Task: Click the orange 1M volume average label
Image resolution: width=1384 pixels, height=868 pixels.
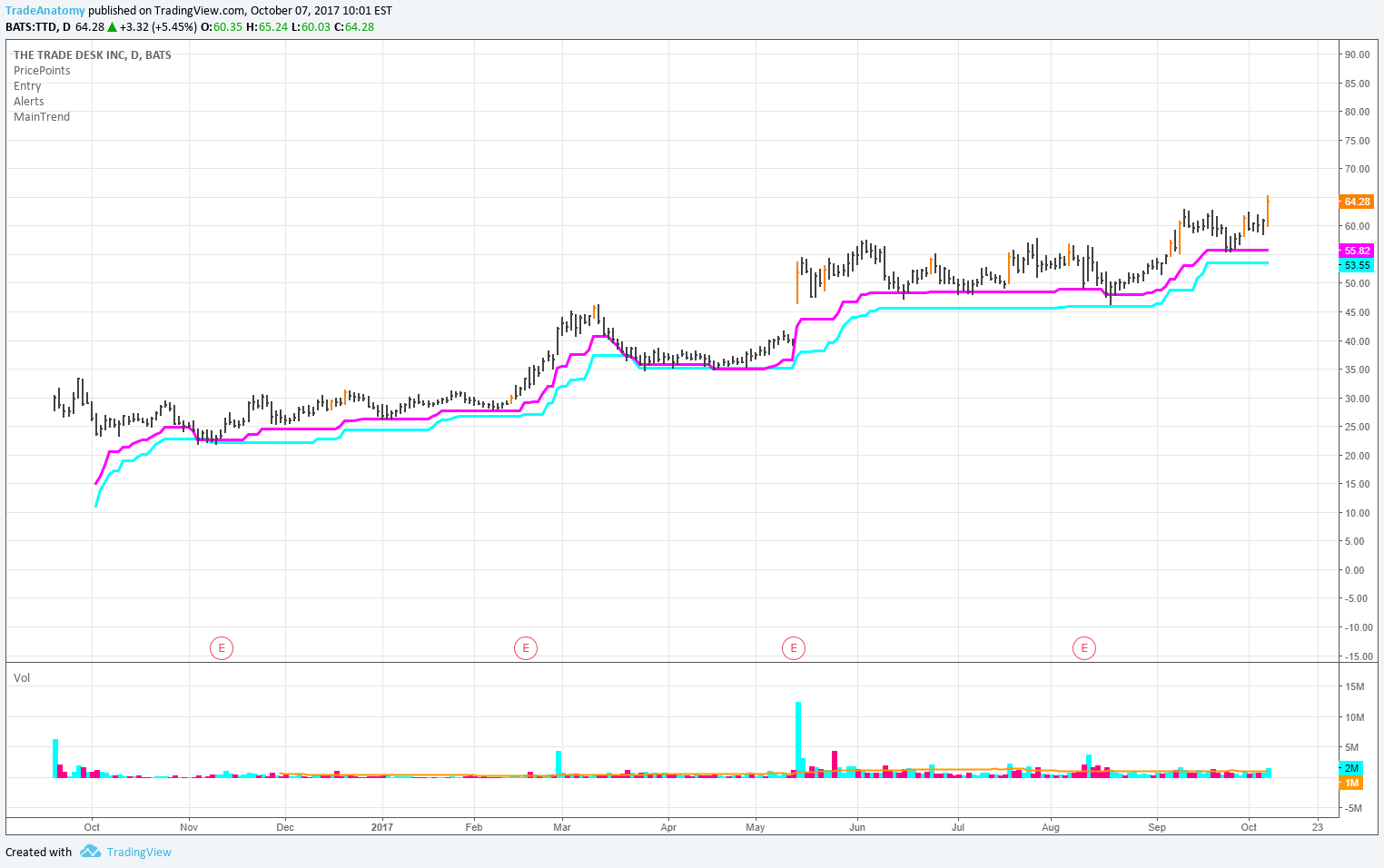Action: click(x=1351, y=783)
